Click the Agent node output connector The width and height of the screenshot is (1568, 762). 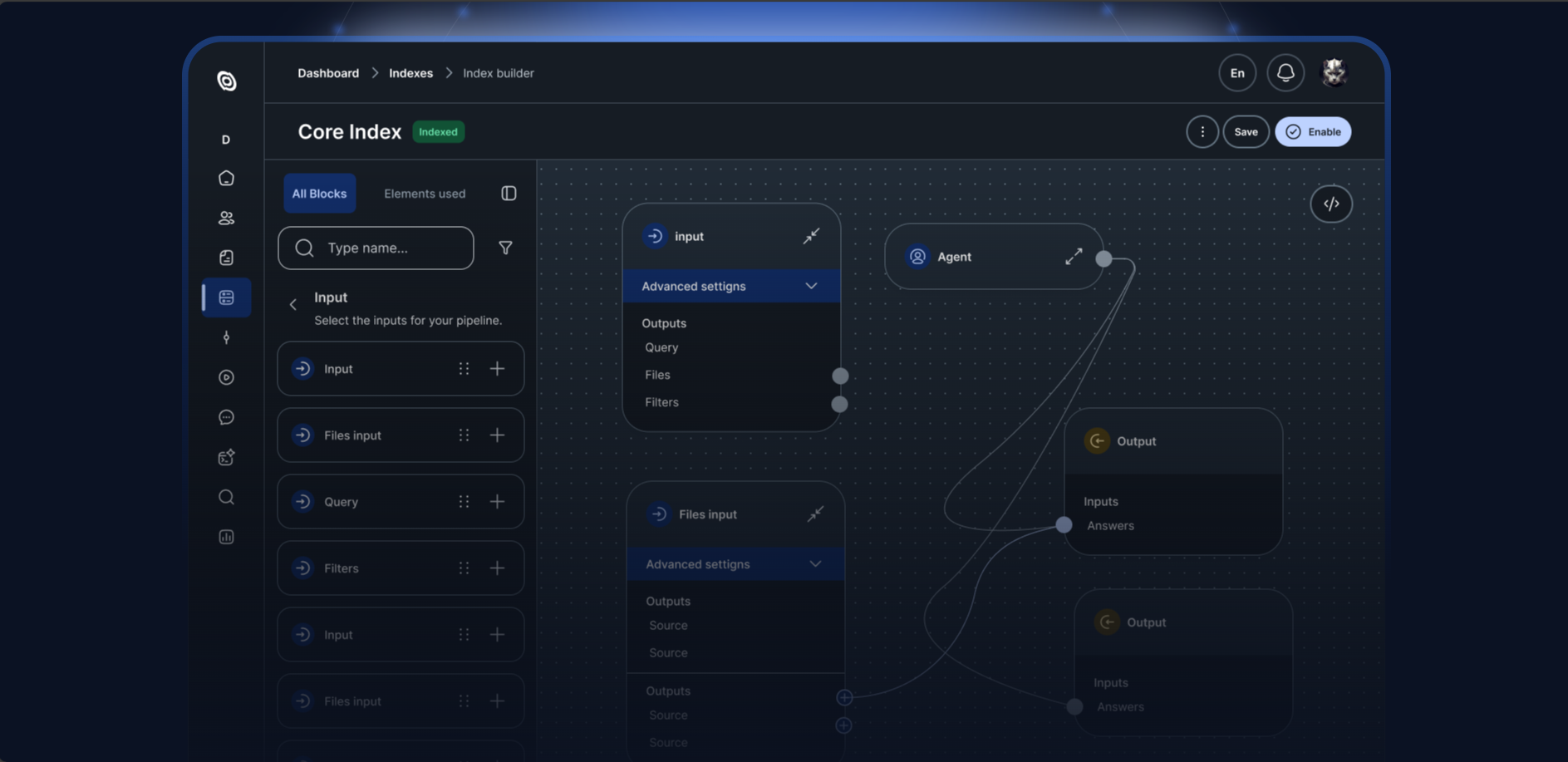click(x=1103, y=258)
